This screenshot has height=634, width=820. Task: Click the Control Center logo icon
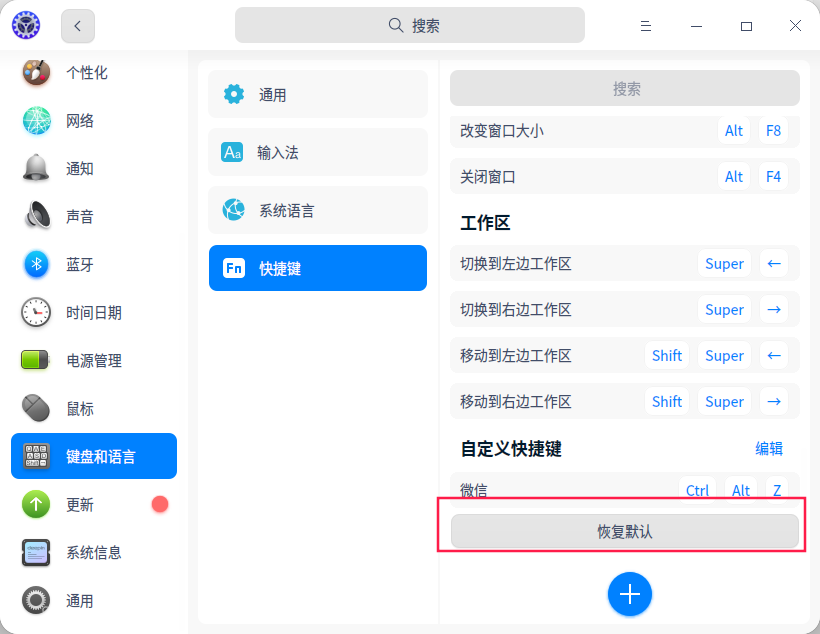coord(26,25)
